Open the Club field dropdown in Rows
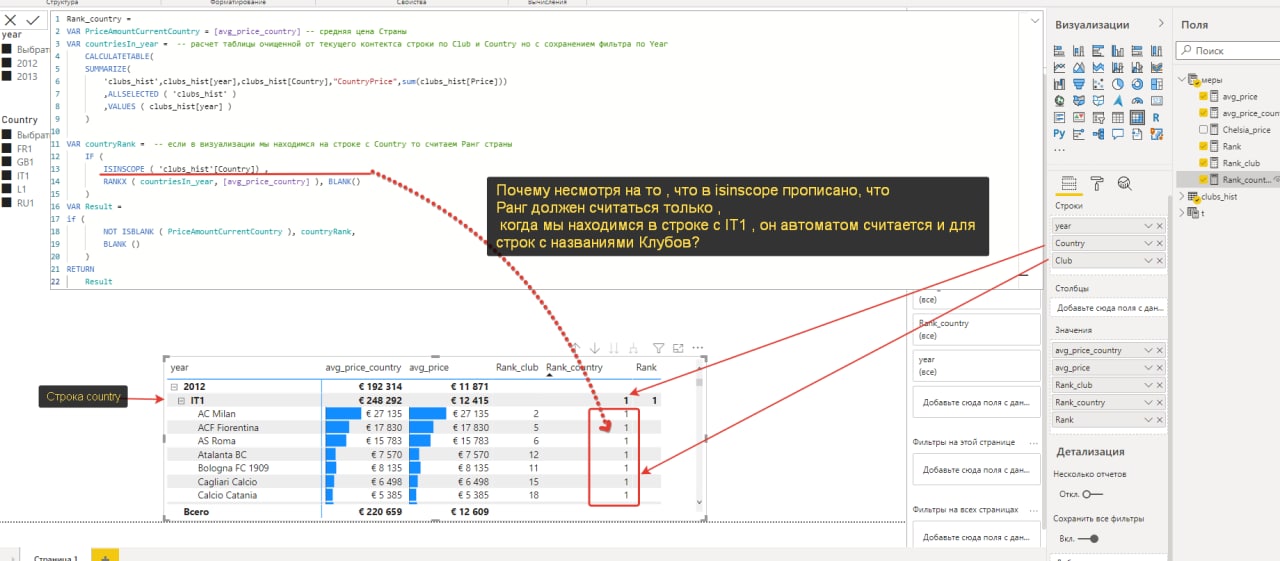The image size is (1280, 561). 1148,260
